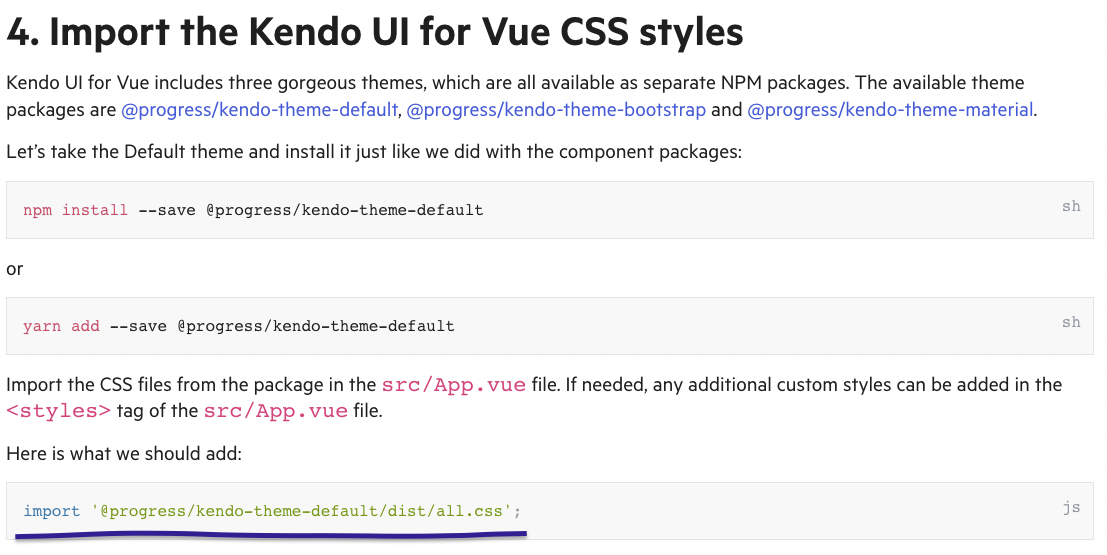
Task: Click the npm install --save command text
Action: click(253, 210)
